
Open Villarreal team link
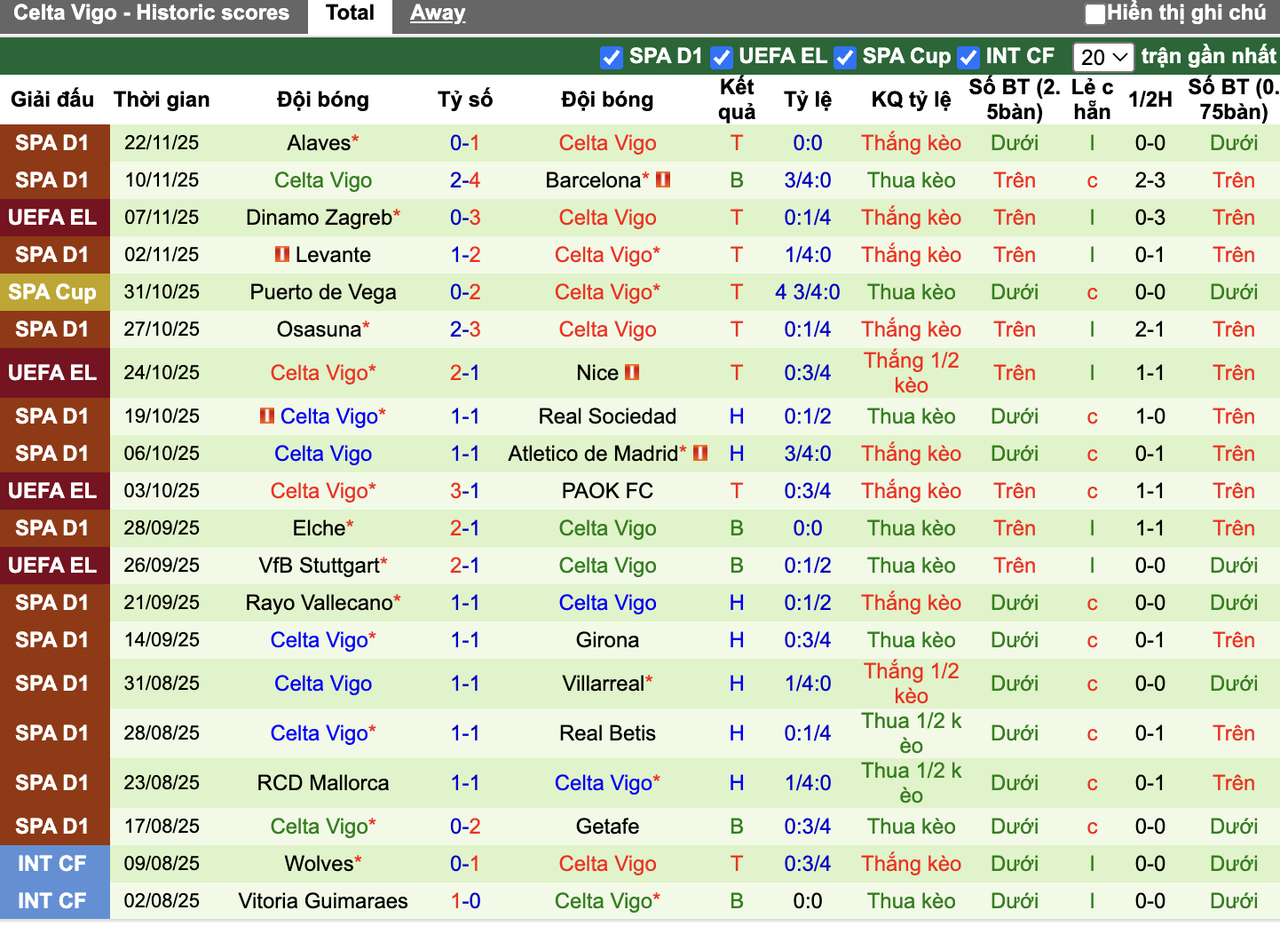pyautogui.click(x=603, y=684)
